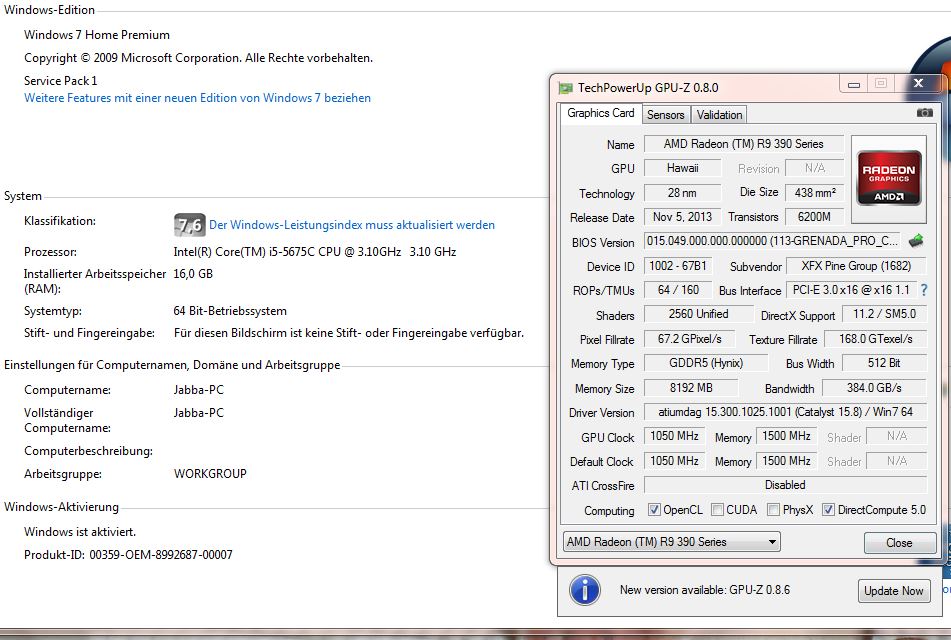
Task: Click the Update Now button
Action: pos(893,590)
